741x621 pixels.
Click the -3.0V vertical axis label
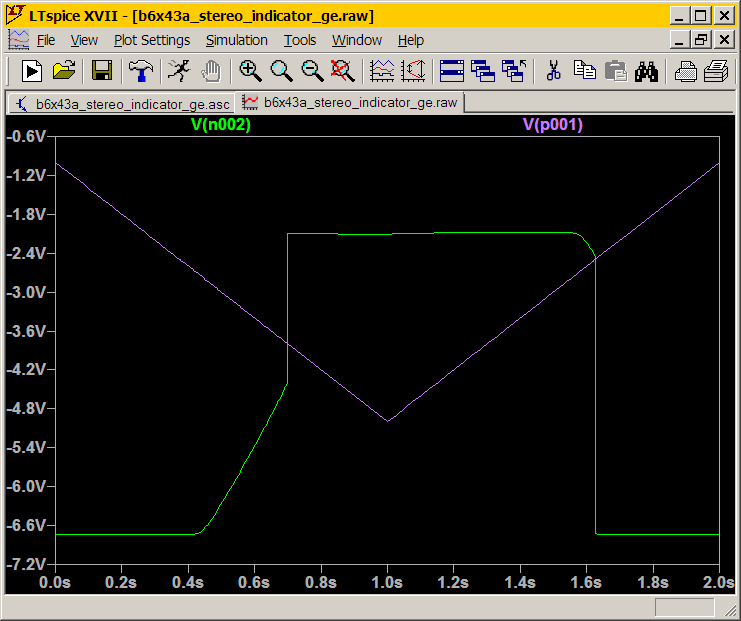coord(26,292)
